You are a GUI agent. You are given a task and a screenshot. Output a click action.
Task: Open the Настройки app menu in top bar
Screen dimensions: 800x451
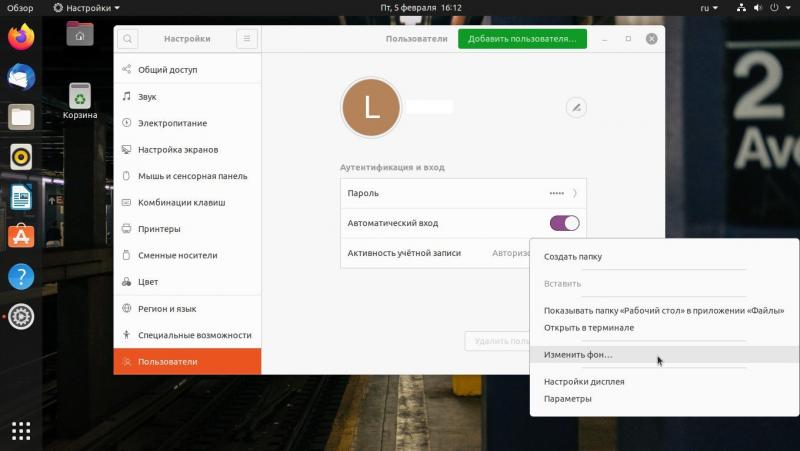tap(86, 7)
